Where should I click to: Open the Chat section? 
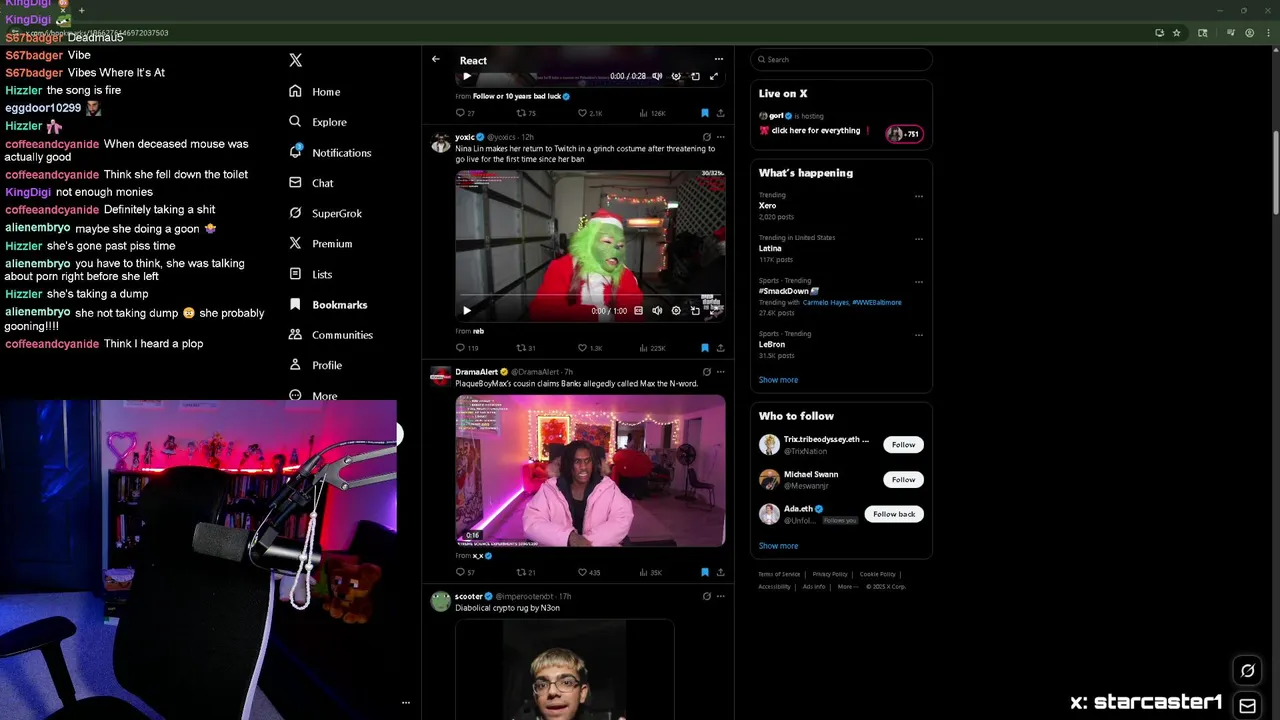tap(311, 183)
